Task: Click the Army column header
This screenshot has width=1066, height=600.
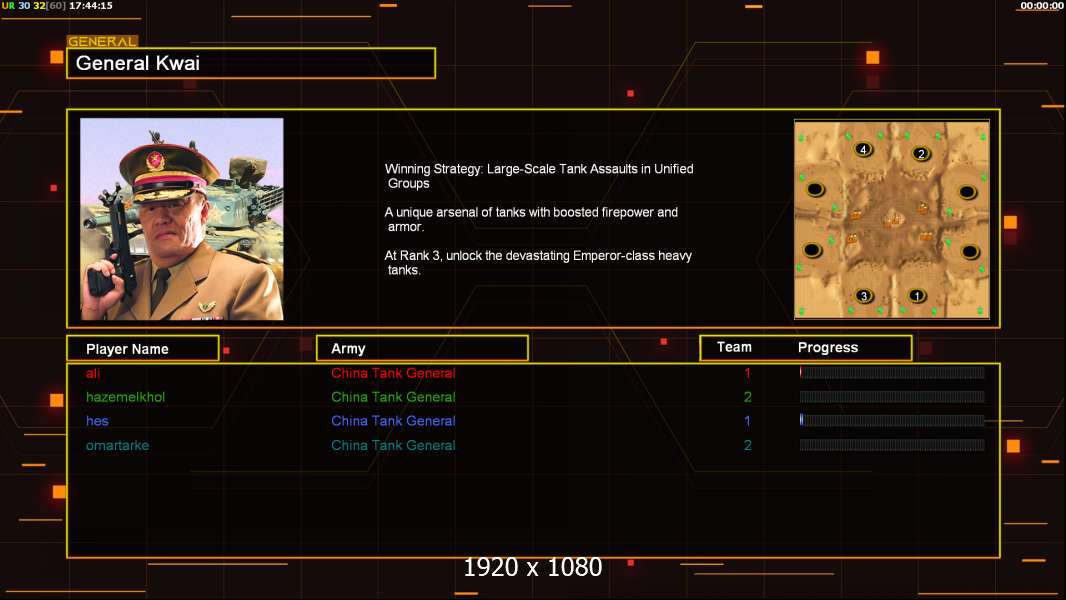Action: [422, 349]
